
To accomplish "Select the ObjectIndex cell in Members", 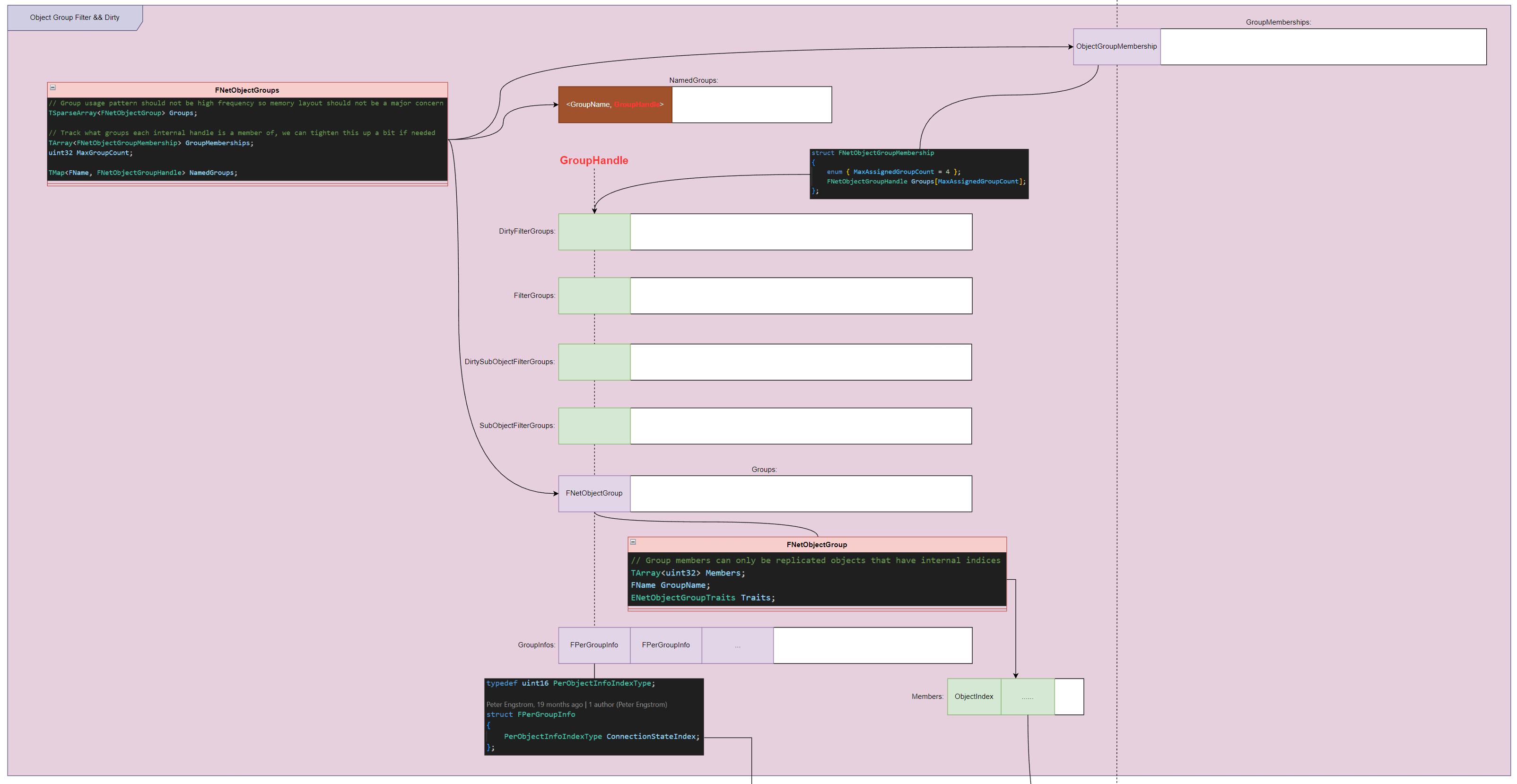I will click(x=974, y=697).
